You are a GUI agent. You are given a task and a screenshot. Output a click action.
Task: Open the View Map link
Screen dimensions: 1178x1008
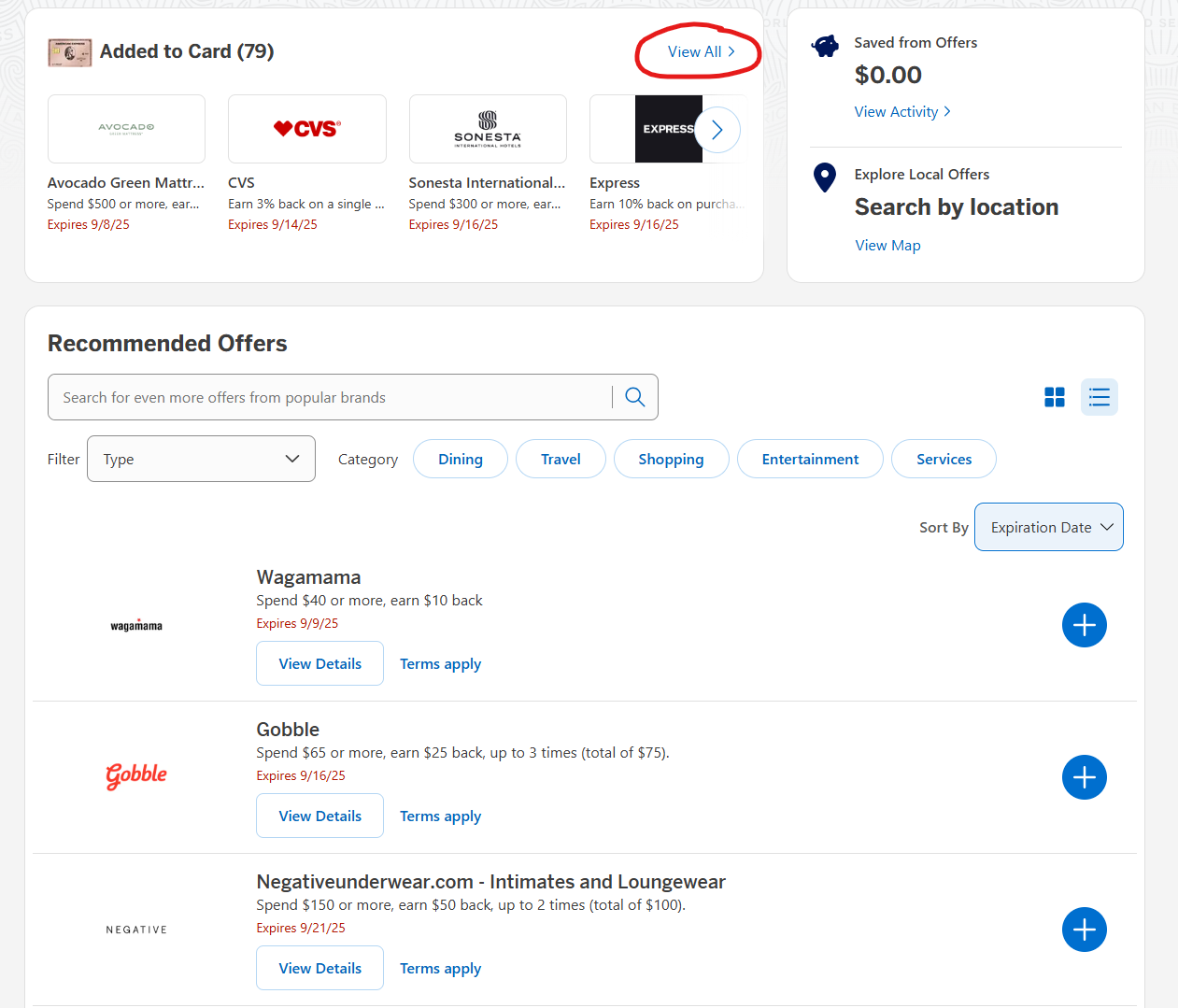(887, 246)
